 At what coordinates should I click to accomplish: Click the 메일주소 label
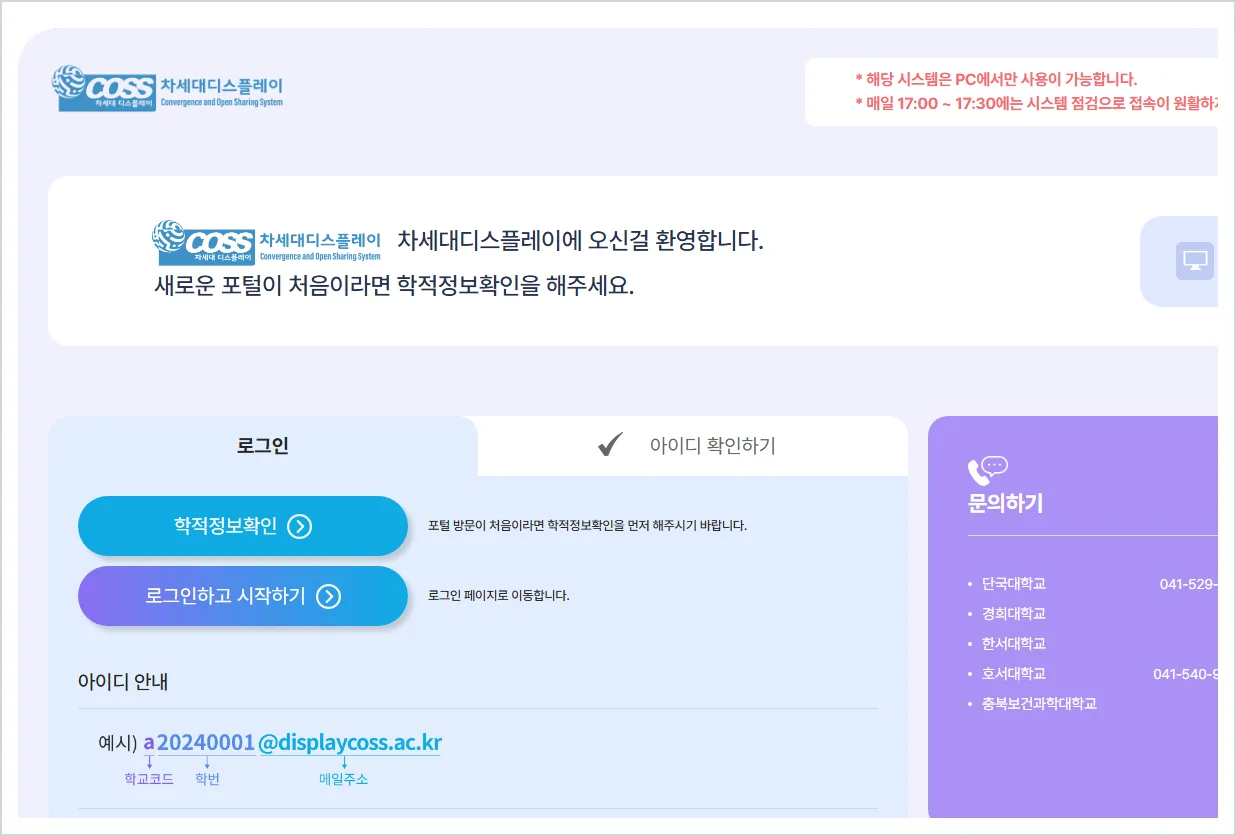click(343, 779)
